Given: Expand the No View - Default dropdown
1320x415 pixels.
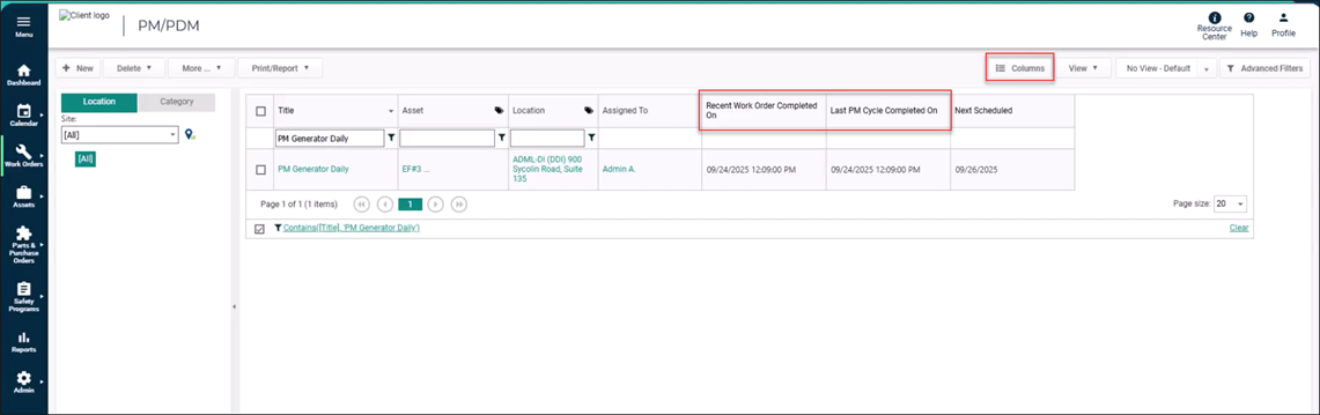Looking at the screenshot, I should coord(1207,69).
